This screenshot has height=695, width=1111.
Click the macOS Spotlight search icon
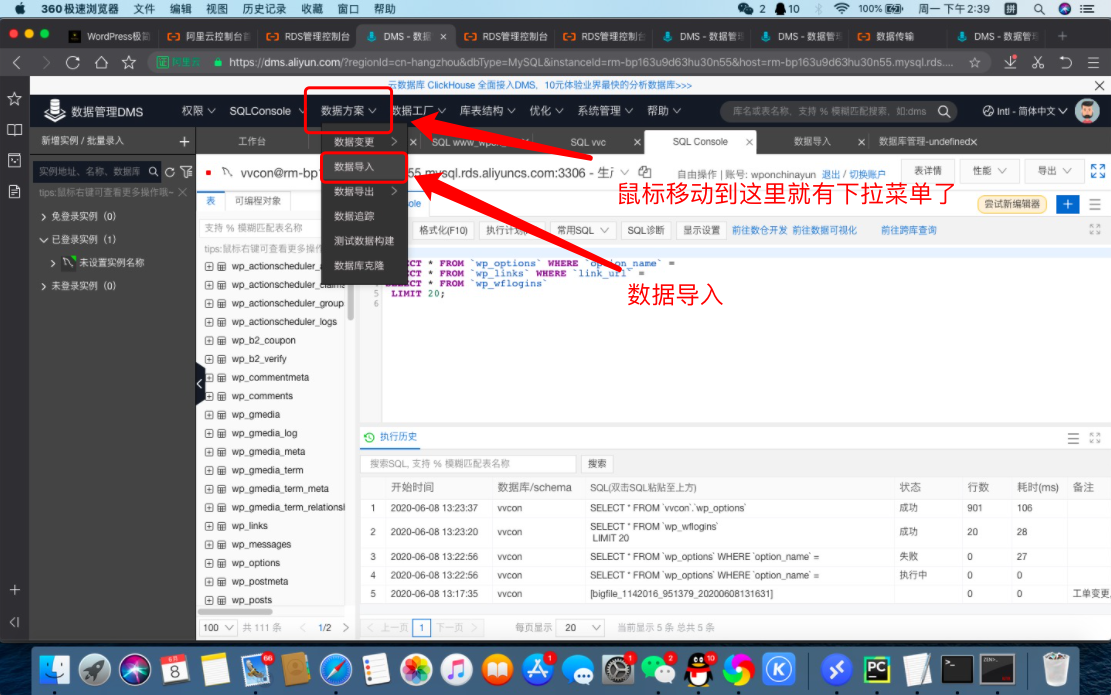point(1039,9)
